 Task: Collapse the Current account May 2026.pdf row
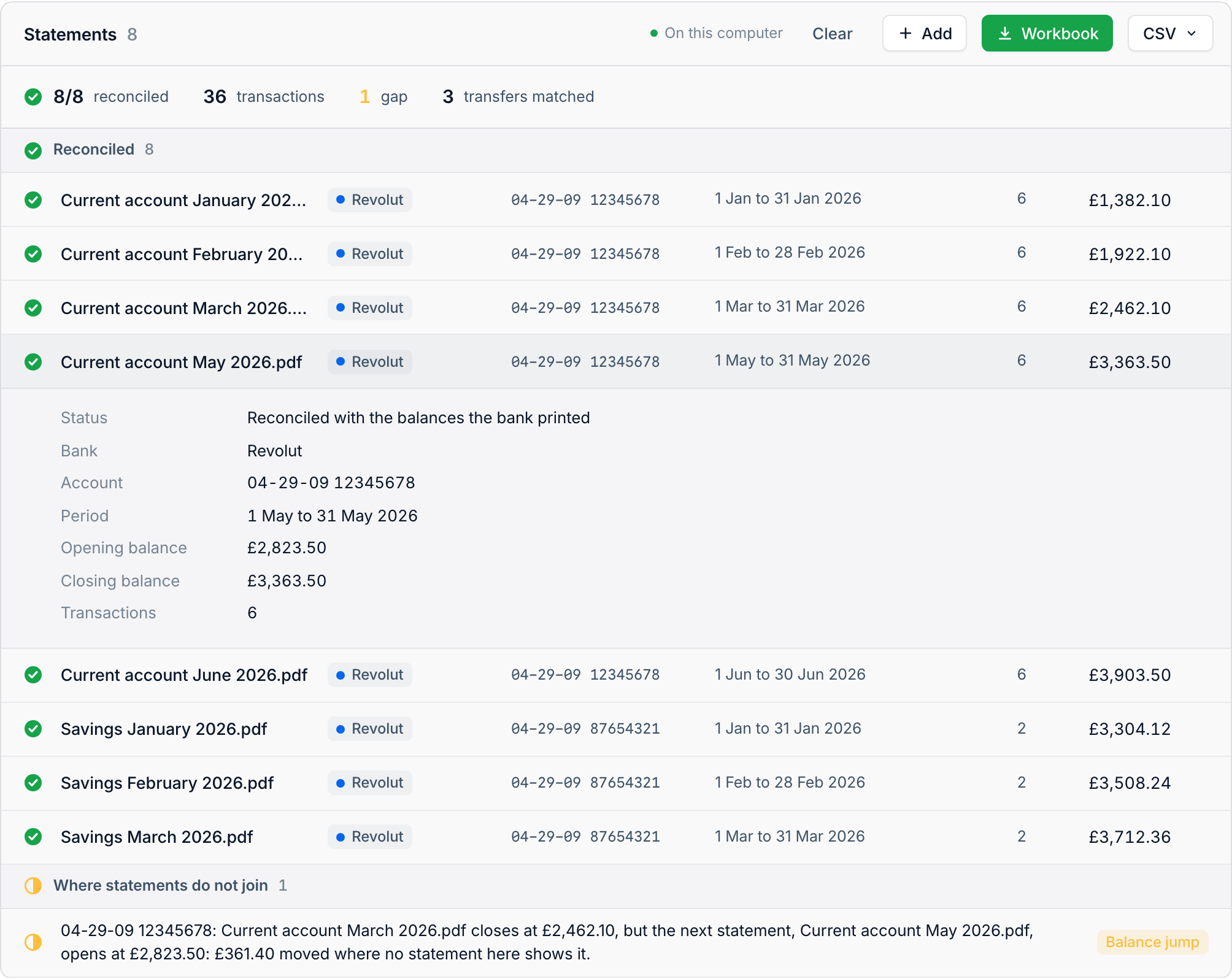tap(616, 362)
